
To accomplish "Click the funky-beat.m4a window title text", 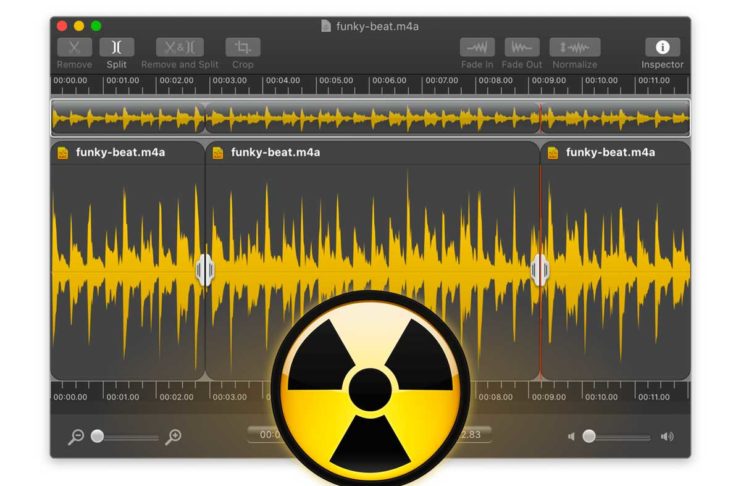I will click(378, 26).
